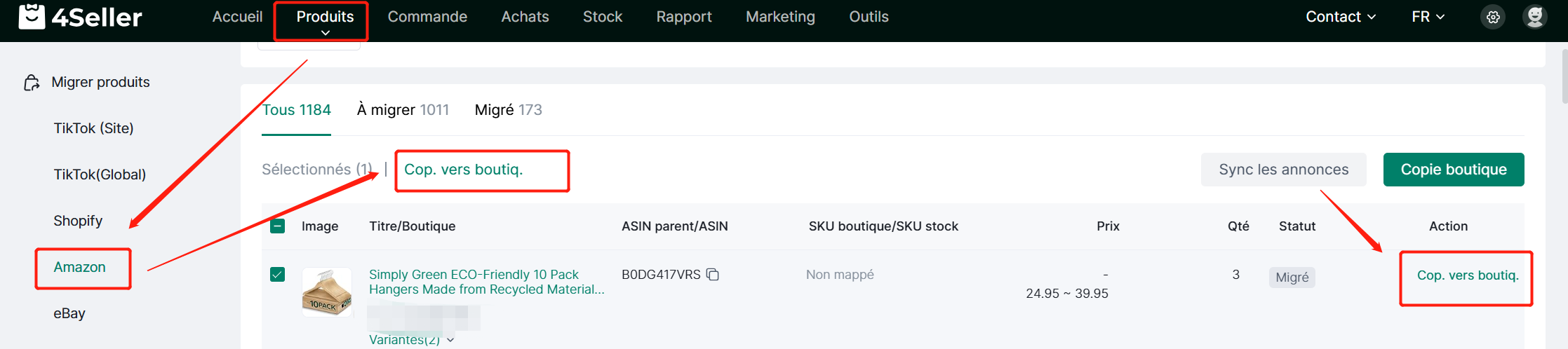1568x349 pixels.
Task: Go to Accueil in the top menu
Action: pos(237,17)
